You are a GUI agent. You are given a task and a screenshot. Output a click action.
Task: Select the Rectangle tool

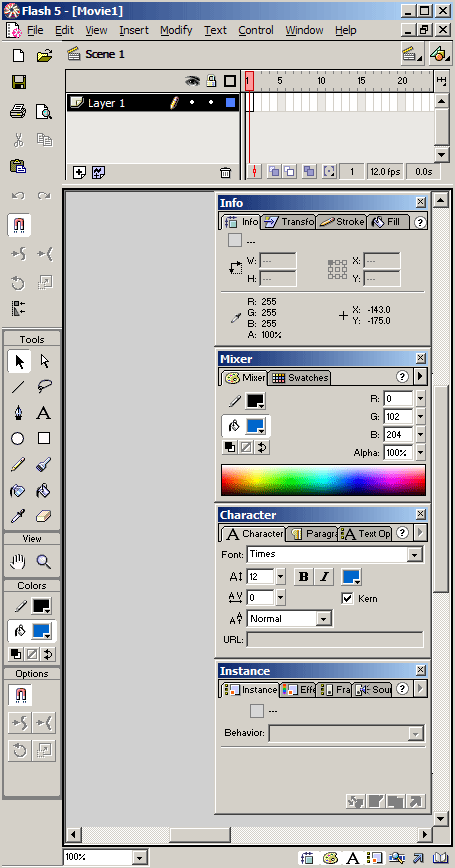pos(44,439)
